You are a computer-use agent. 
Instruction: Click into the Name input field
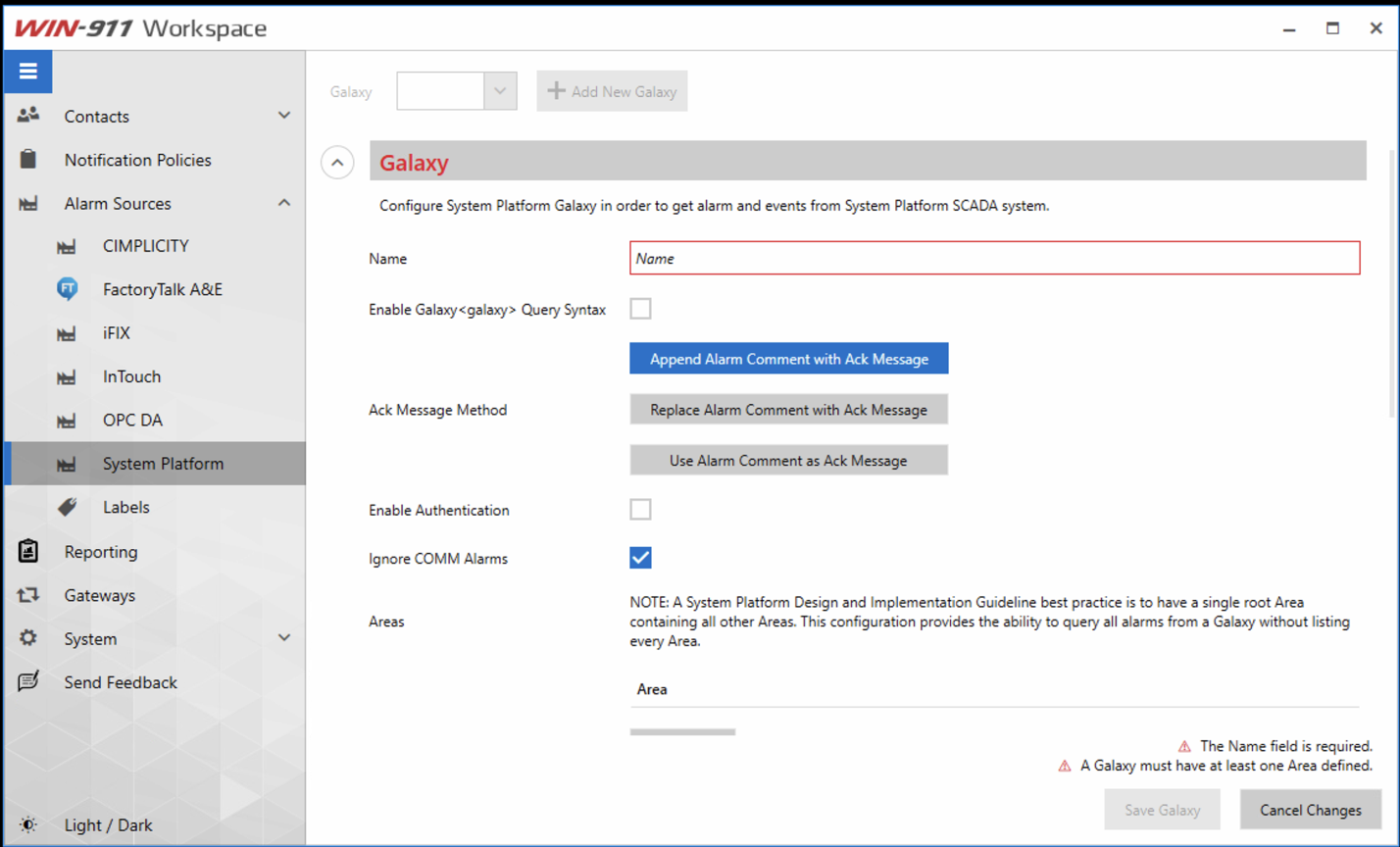[994, 259]
